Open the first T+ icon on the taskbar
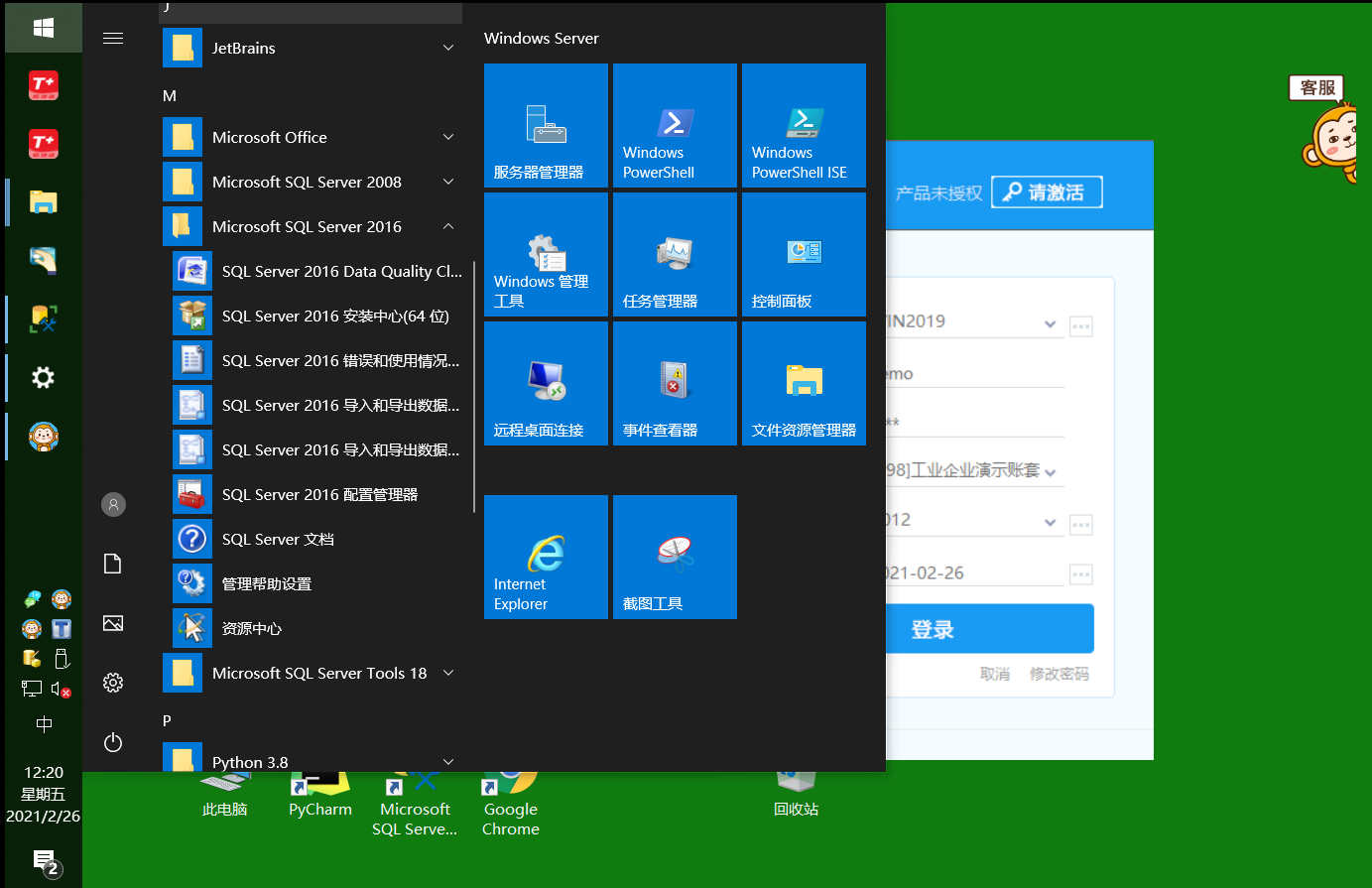 [x=44, y=85]
